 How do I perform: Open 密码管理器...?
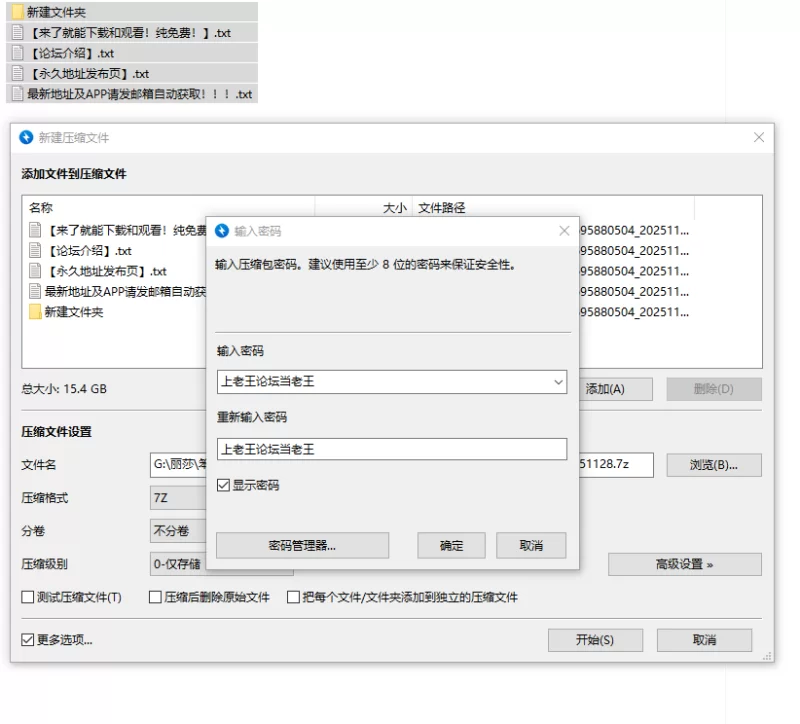click(x=303, y=545)
